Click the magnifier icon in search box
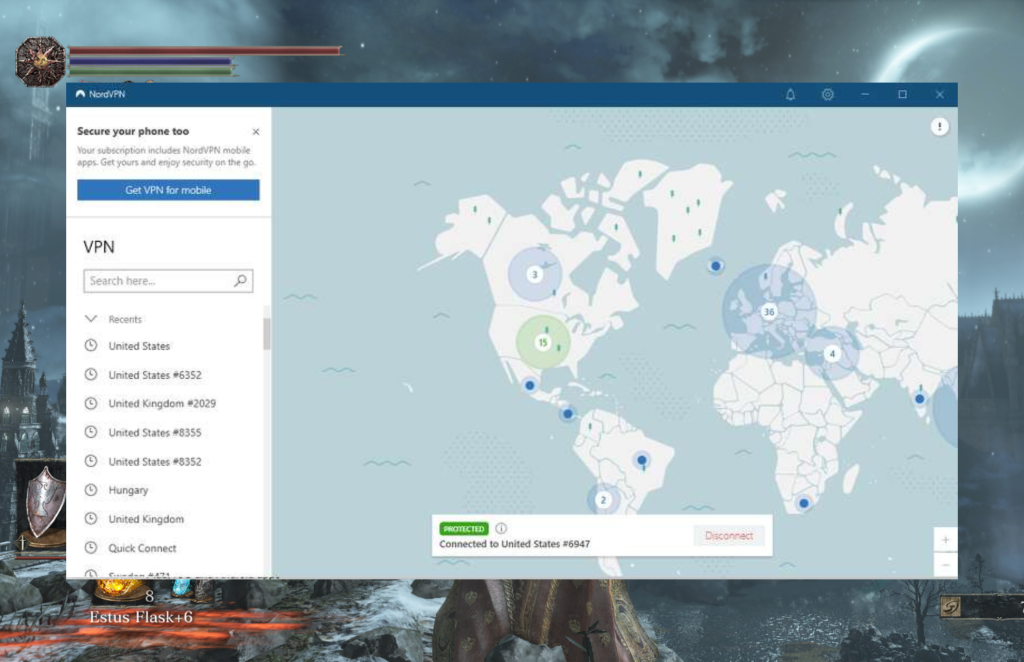 (240, 281)
